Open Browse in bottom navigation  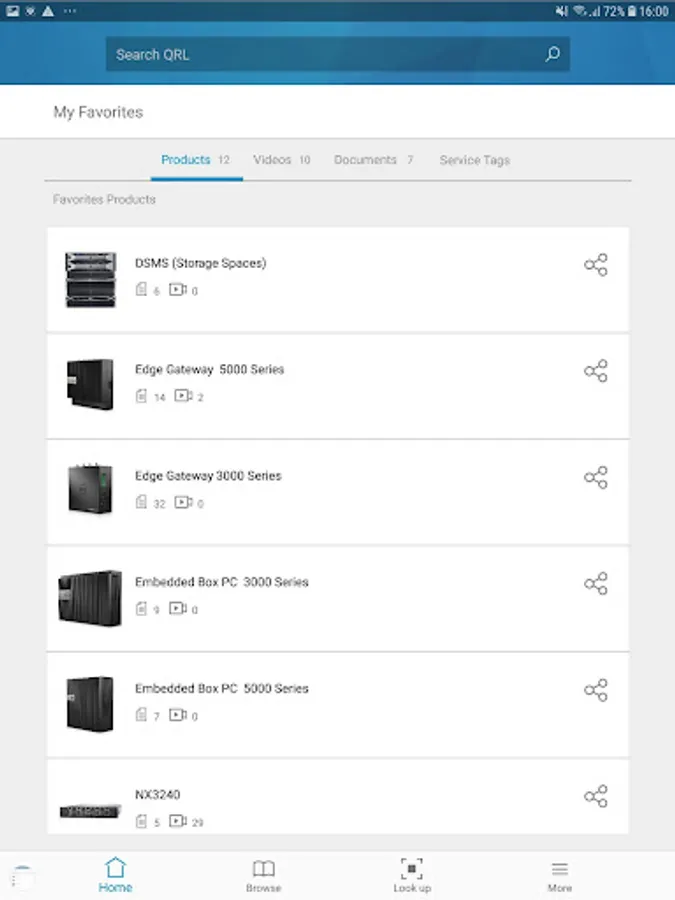point(263,876)
